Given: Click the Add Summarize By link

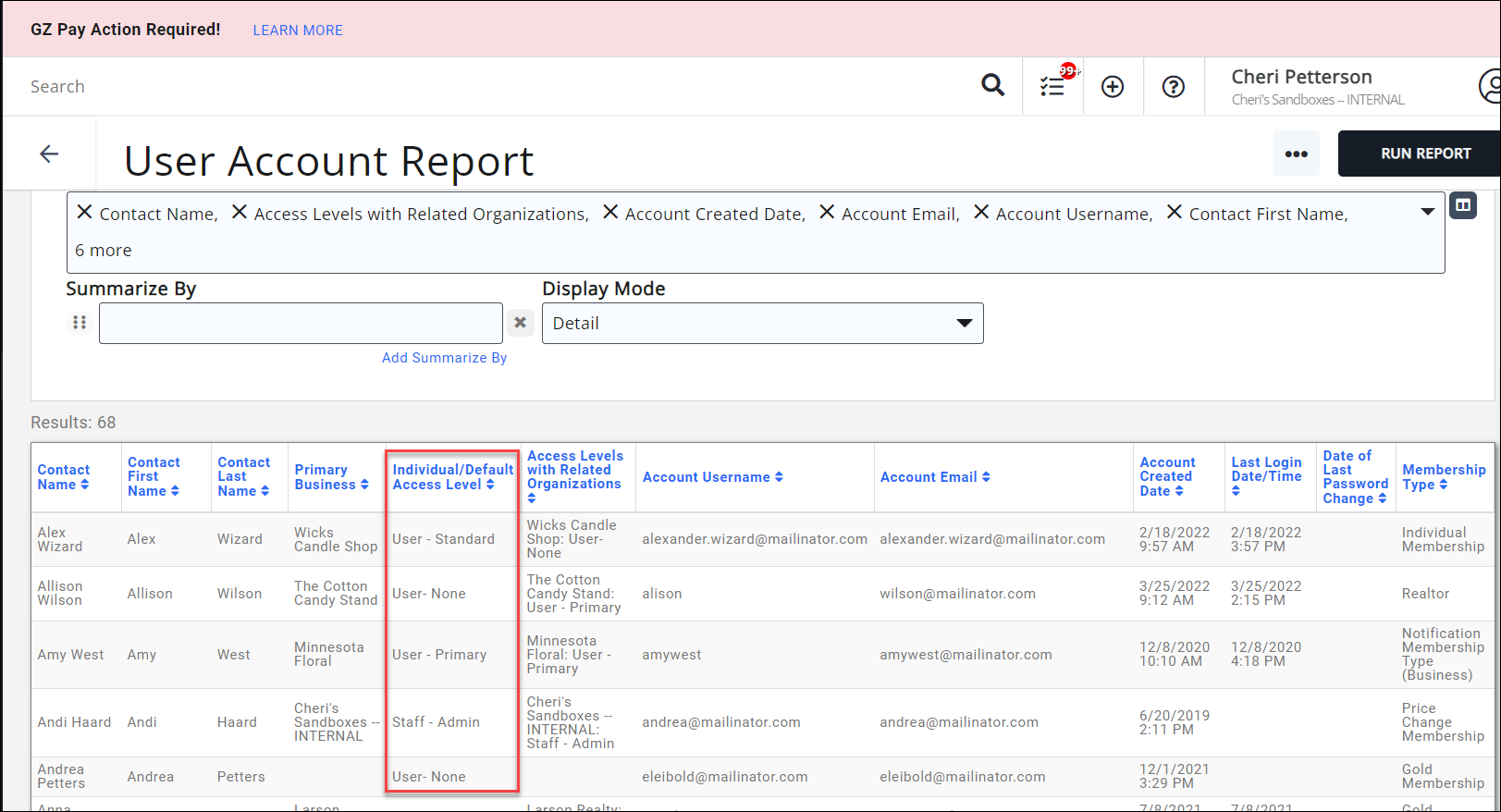Looking at the screenshot, I should [444, 358].
